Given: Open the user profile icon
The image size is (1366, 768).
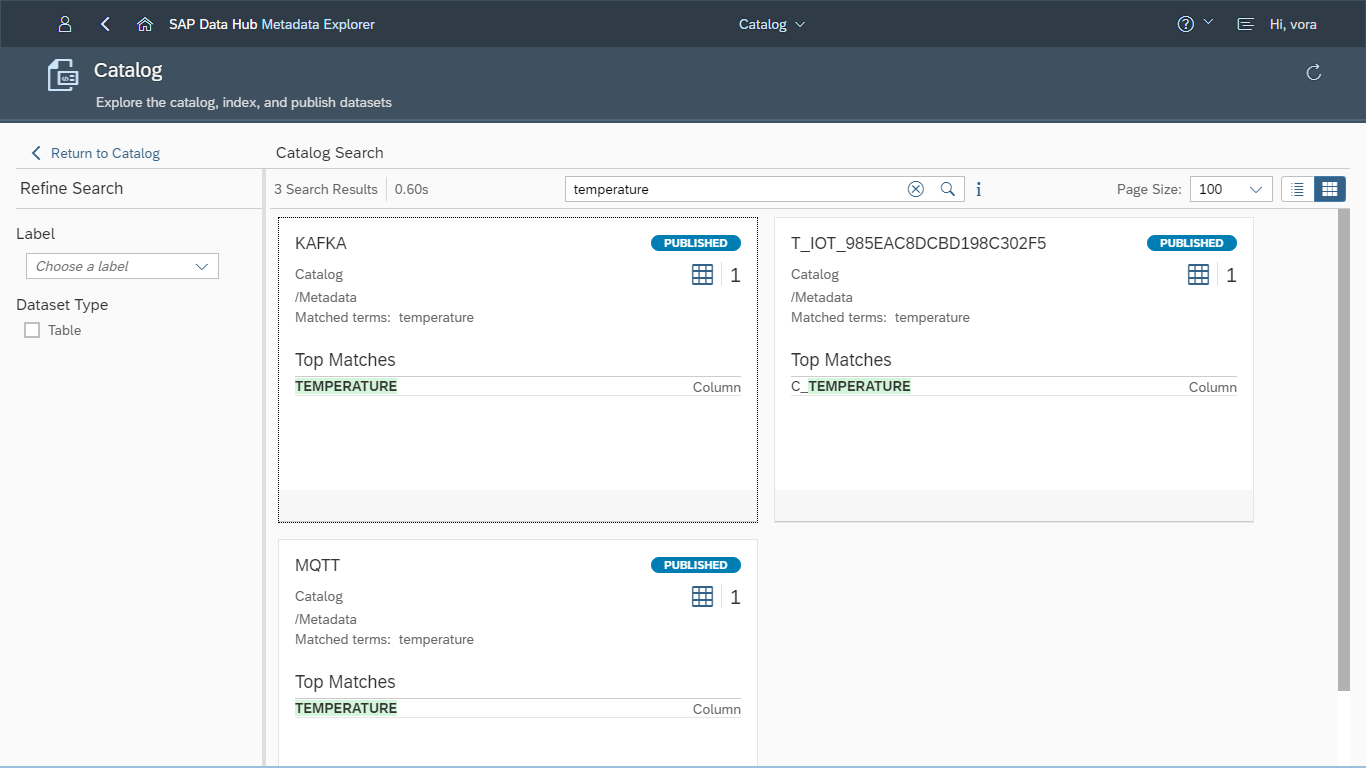Looking at the screenshot, I should [x=65, y=23].
